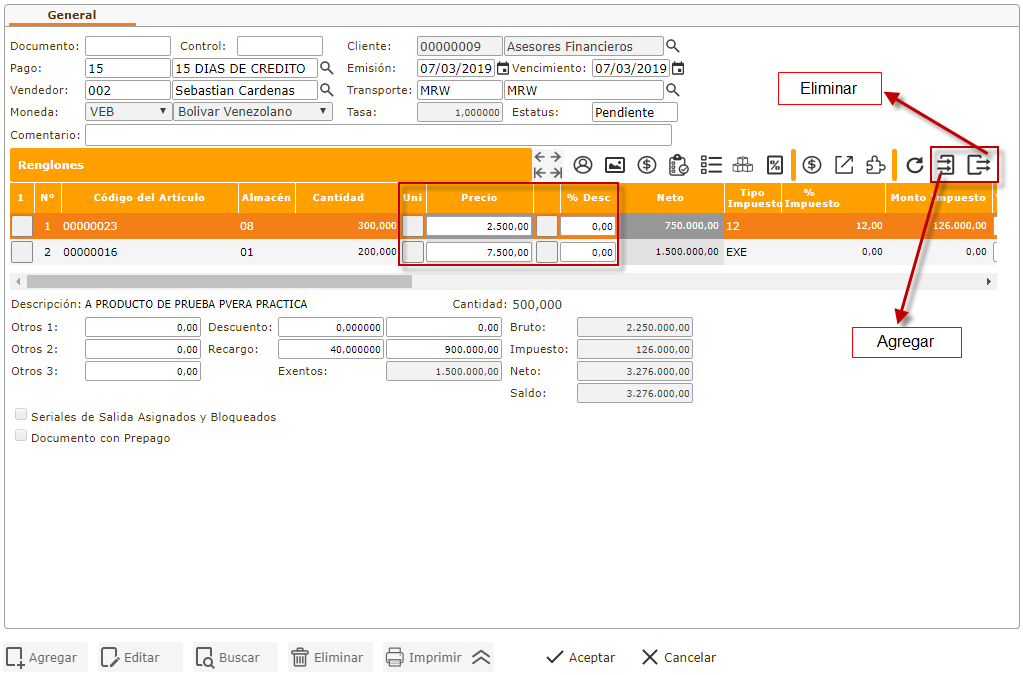This screenshot has width=1023, height=675.
Task: Enable Seriales de Salida Asignados y Bloqueados
Action: click(x=21, y=414)
